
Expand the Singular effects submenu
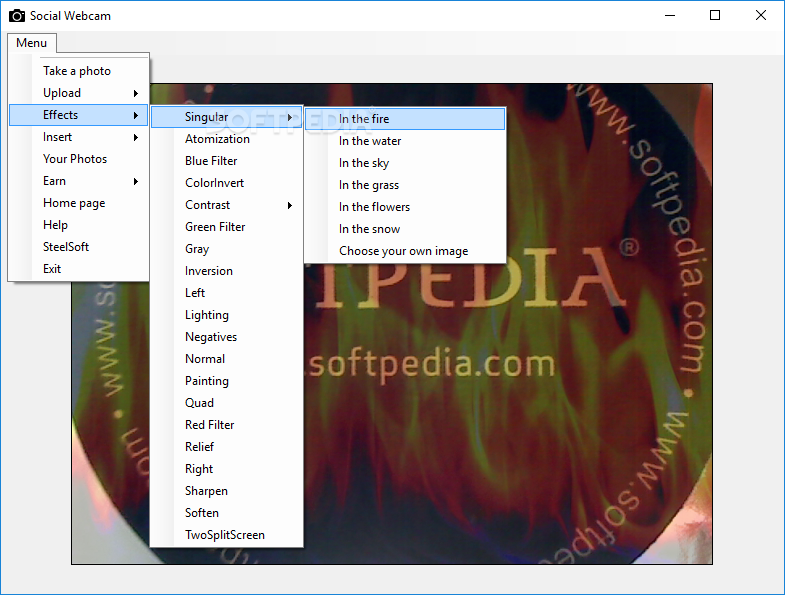click(x=227, y=117)
